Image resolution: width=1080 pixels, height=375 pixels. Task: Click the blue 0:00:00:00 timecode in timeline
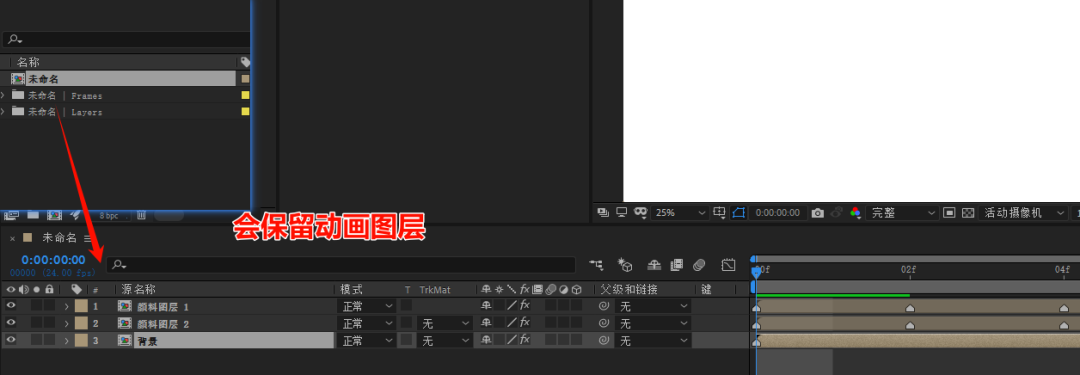click(x=53, y=260)
